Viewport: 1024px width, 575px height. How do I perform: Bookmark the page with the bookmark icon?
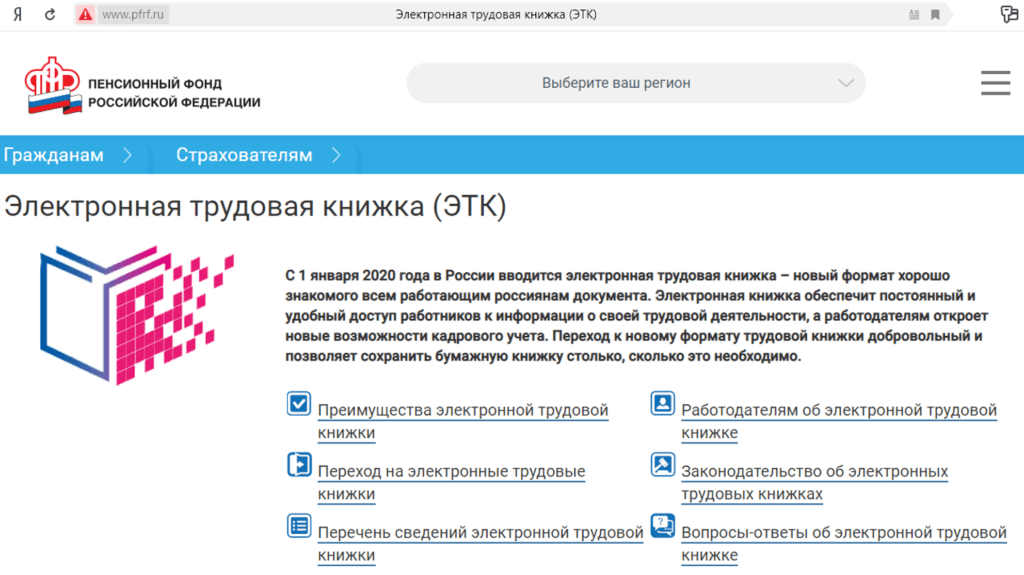[935, 14]
